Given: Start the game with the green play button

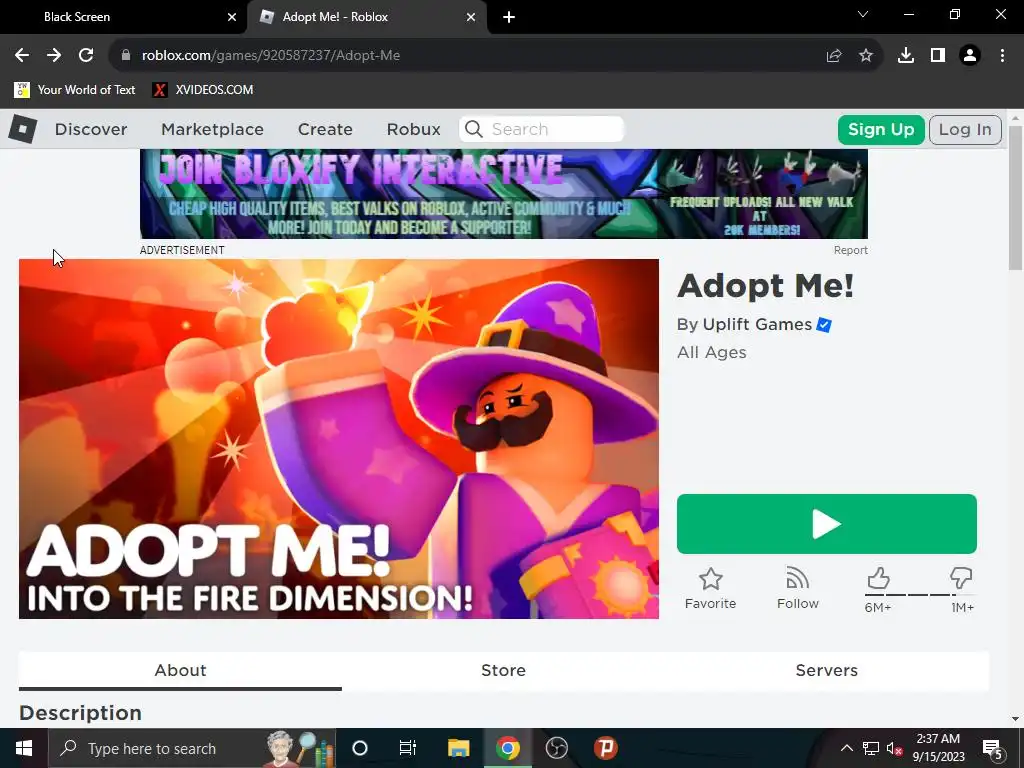Looking at the screenshot, I should (827, 524).
